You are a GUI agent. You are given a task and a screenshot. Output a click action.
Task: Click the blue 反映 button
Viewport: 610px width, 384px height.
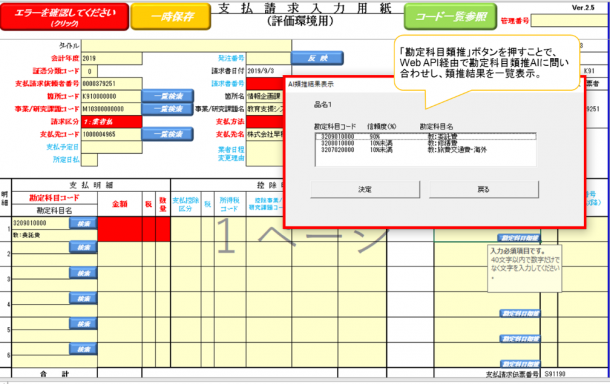(317, 58)
